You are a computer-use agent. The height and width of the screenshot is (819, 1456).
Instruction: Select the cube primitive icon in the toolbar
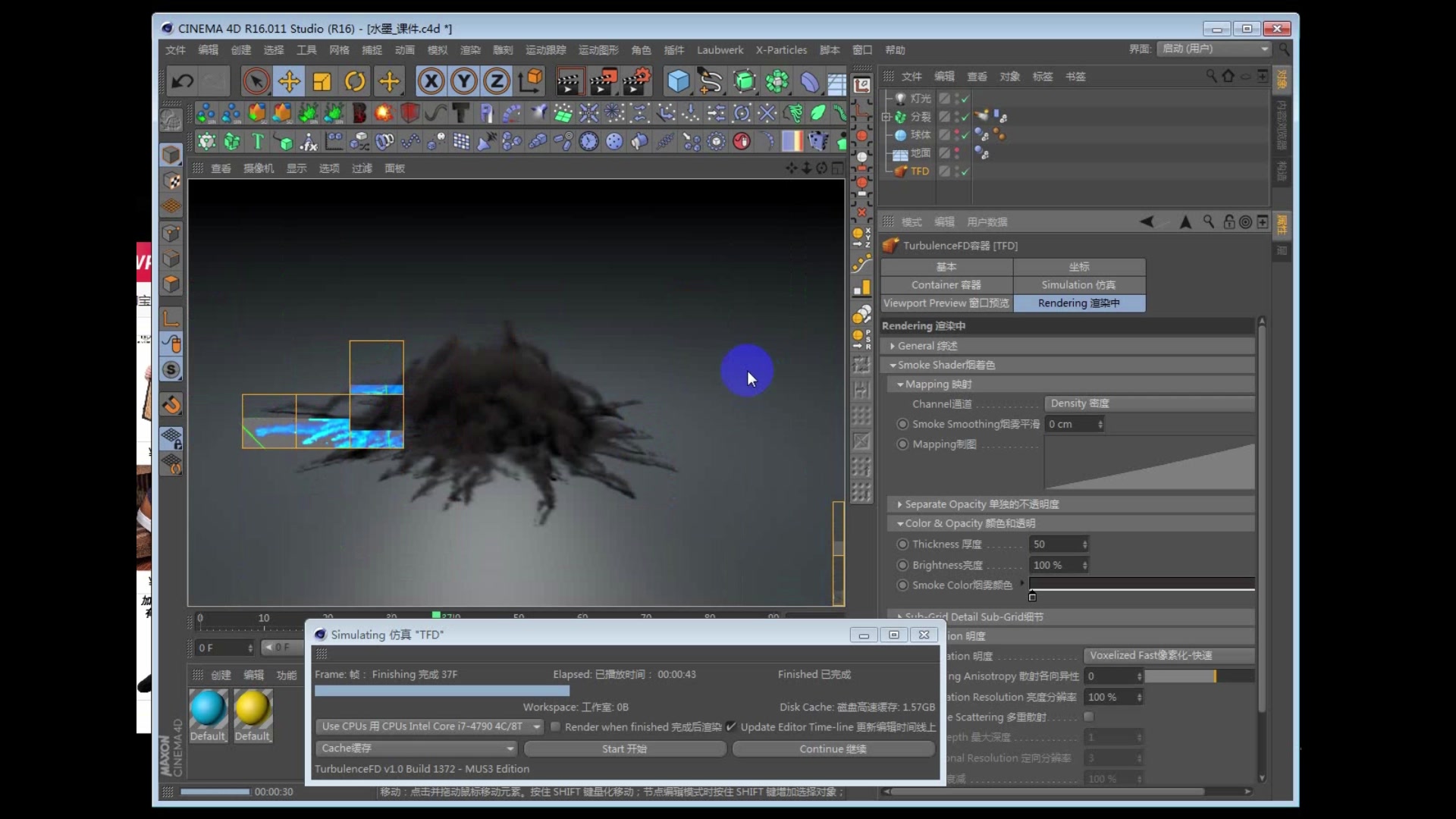click(x=678, y=81)
